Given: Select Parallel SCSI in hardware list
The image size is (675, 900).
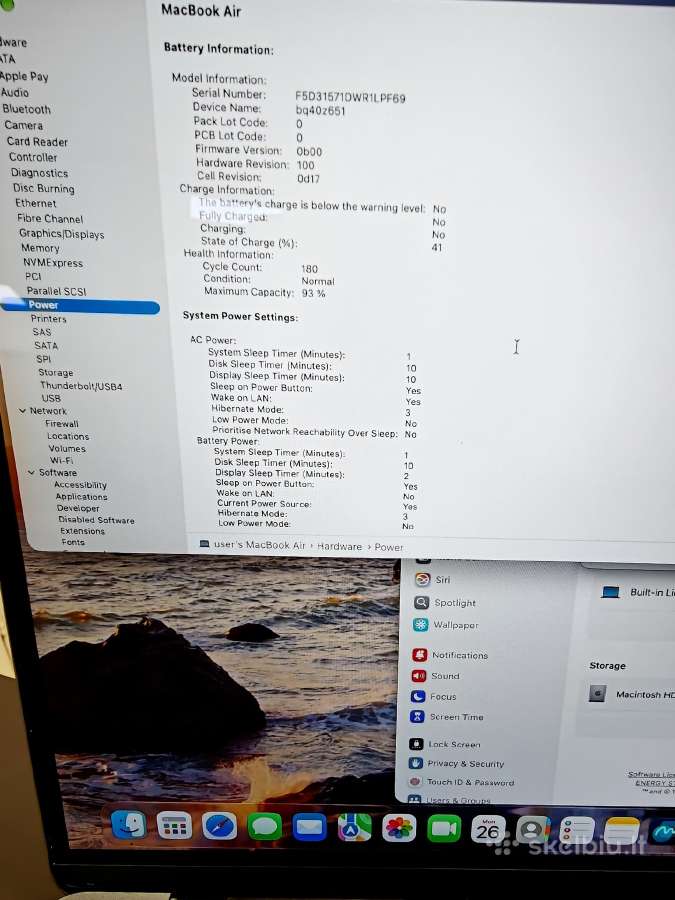Looking at the screenshot, I should [56, 291].
